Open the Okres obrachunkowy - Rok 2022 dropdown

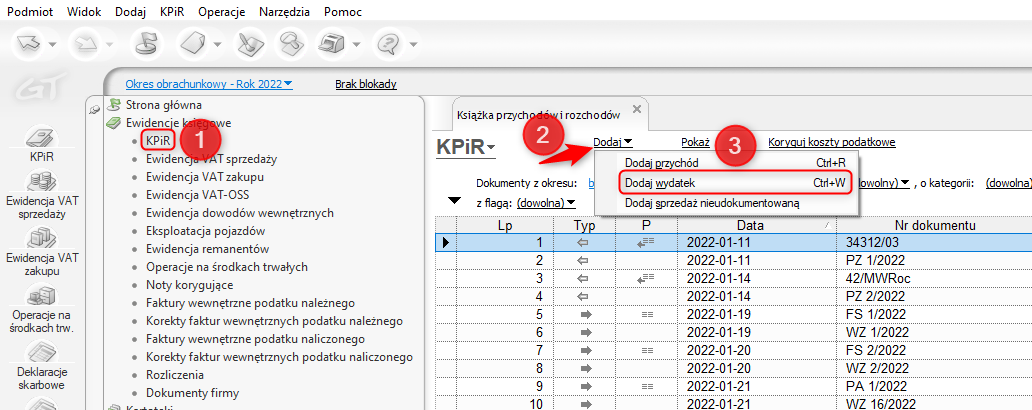[x=209, y=84]
